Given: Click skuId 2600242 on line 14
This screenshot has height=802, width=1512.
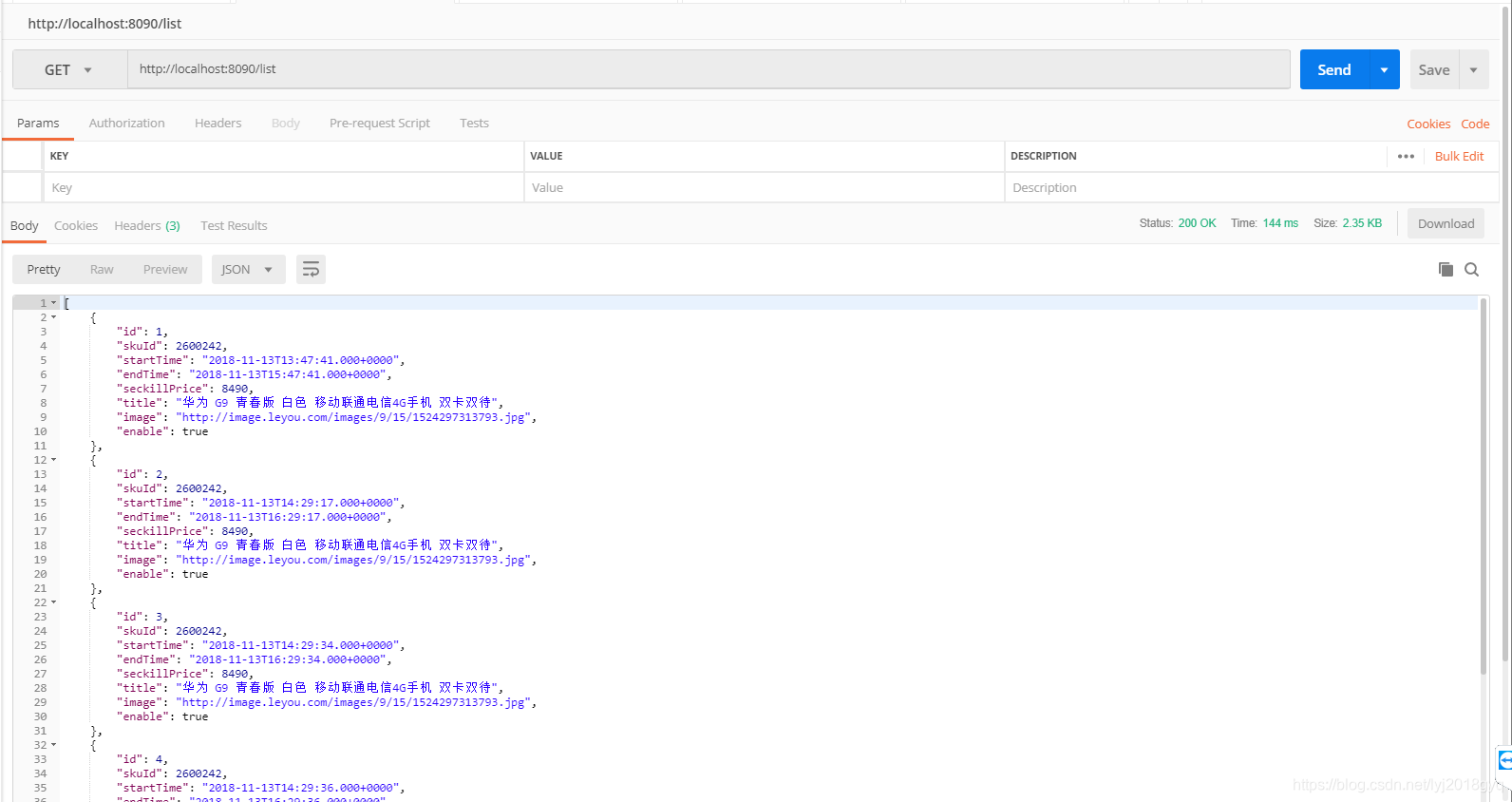Looking at the screenshot, I should click(198, 488).
